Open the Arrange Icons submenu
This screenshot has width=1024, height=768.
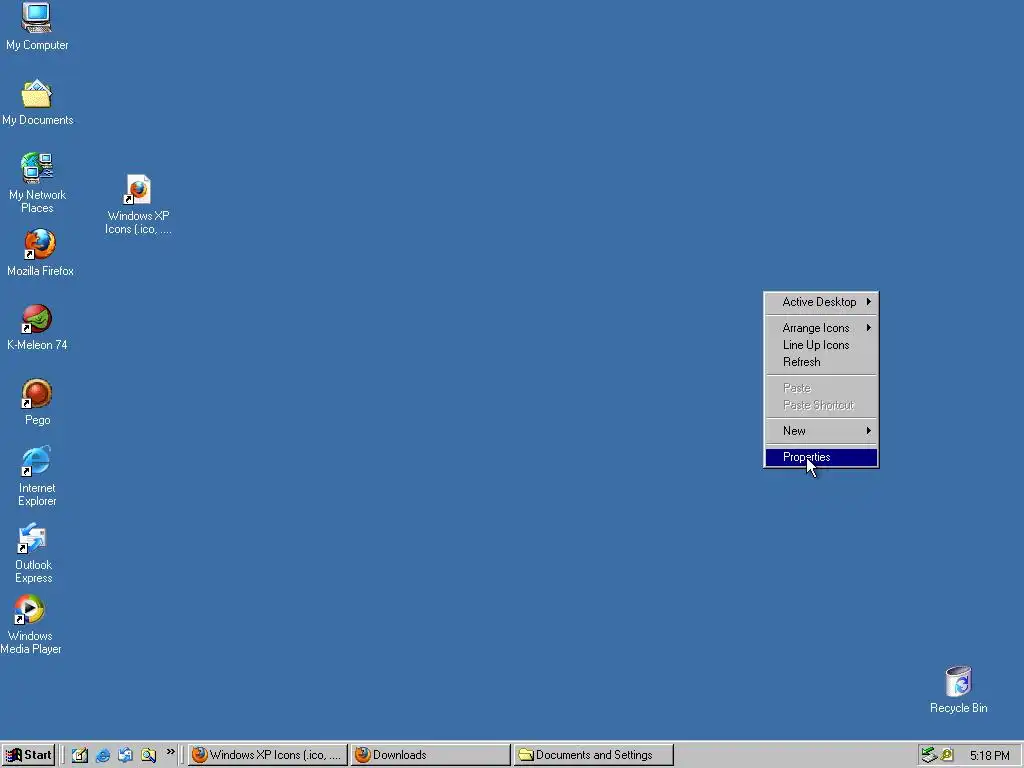click(821, 328)
